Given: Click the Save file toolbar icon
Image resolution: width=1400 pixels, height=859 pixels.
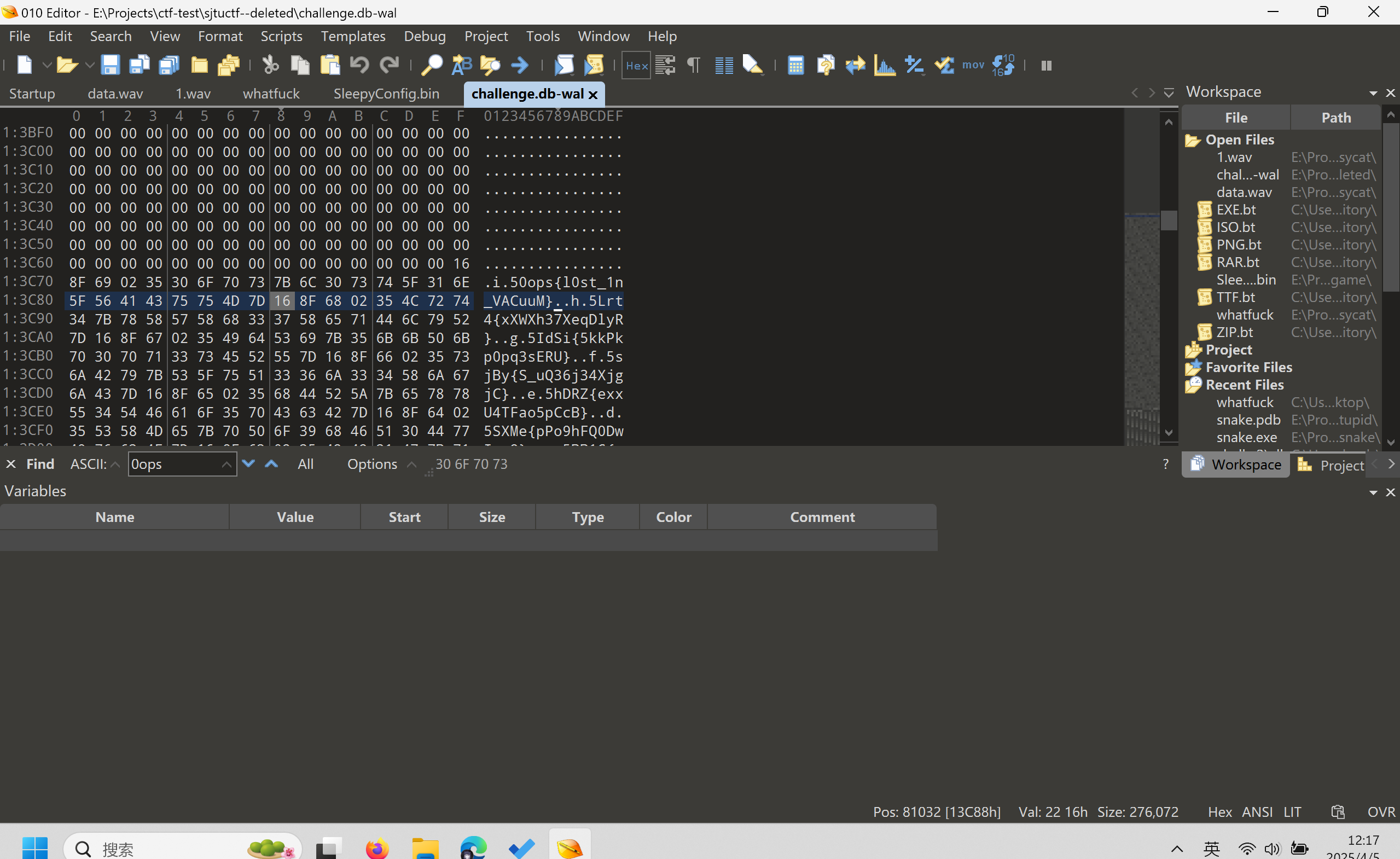Looking at the screenshot, I should [109, 65].
